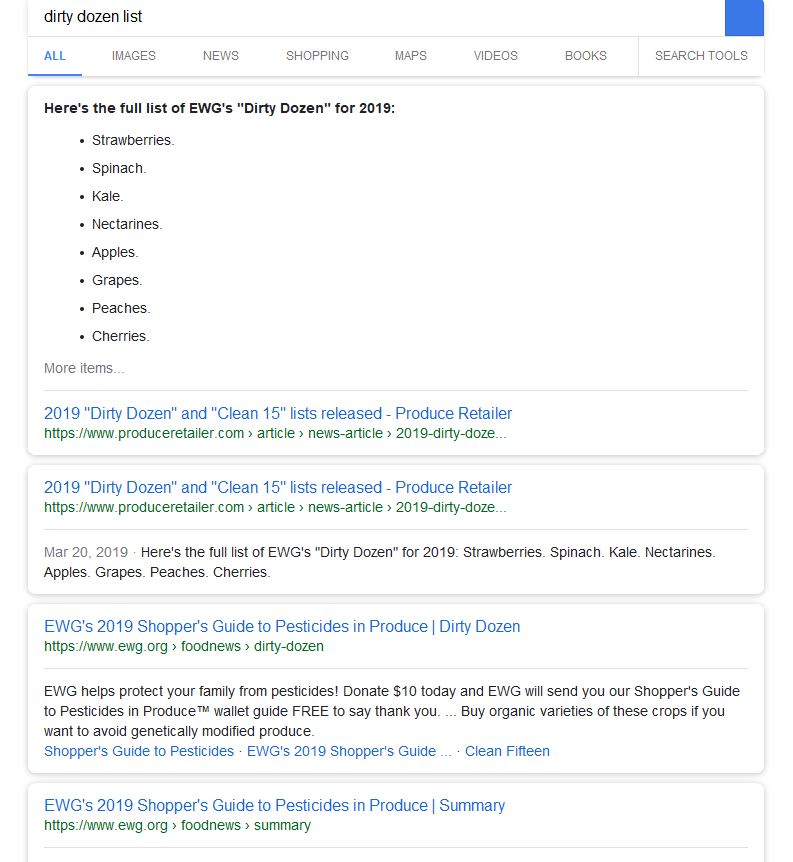Image resolution: width=793 pixels, height=862 pixels.
Task: Click the snippet heading "Here's the full list of EWG's..."
Action: click(219, 108)
